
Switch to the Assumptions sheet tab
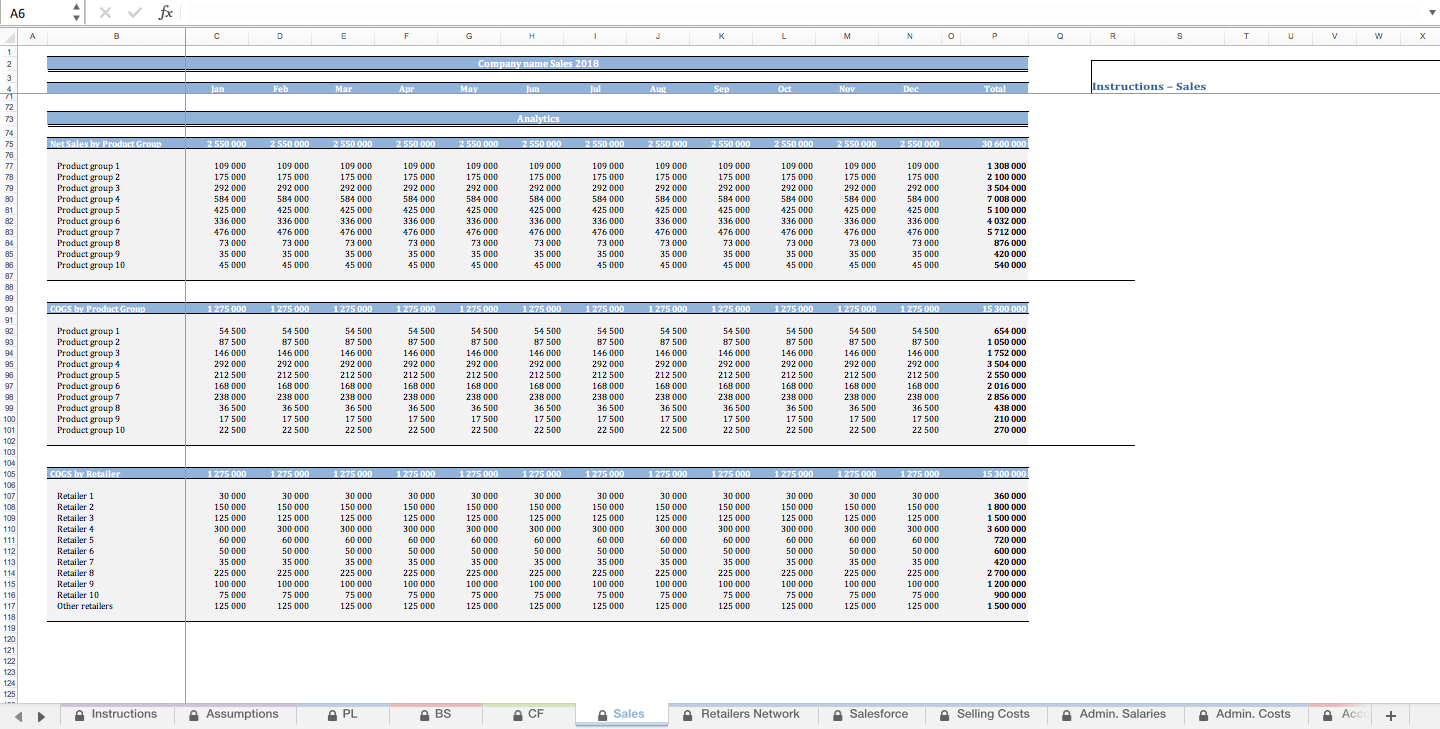(x=233, y=714)
